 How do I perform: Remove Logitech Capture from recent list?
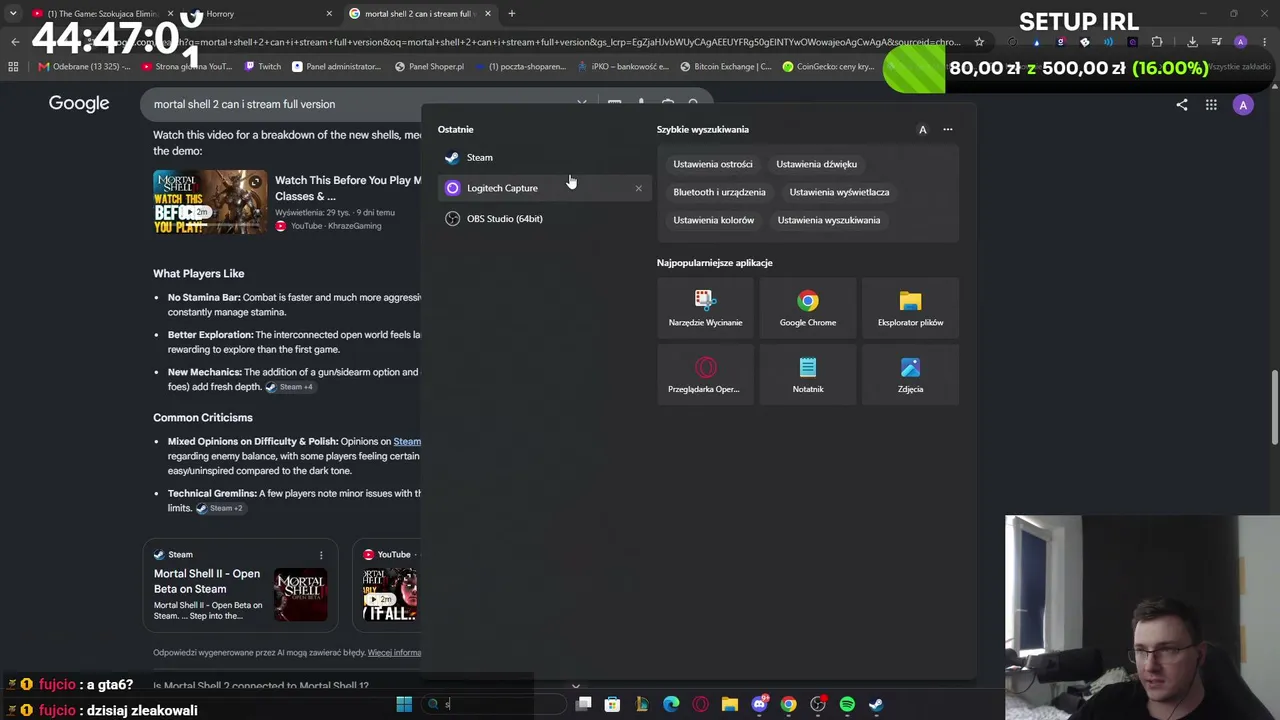click(x=639, y=188)
